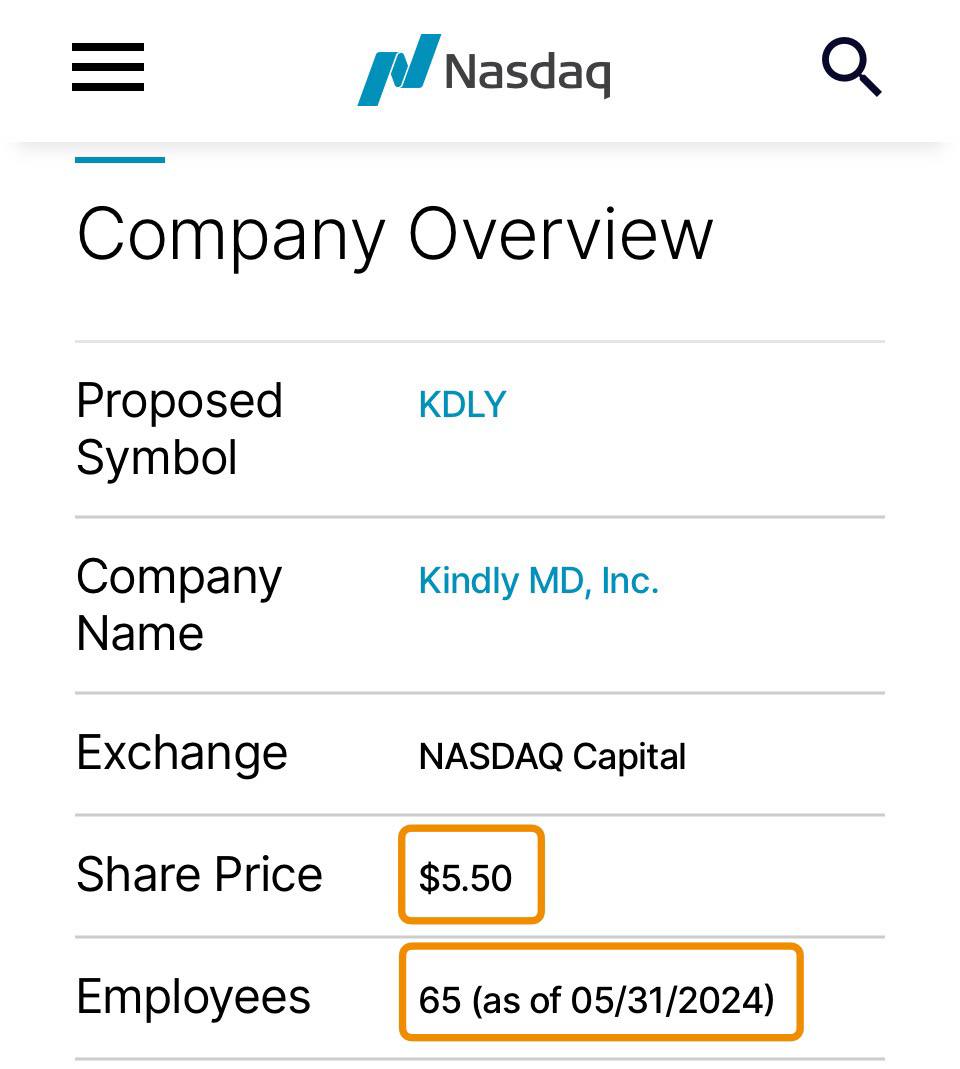The height and width of the screenshot is (1069, 960).
Task: Open the KDLY symbol link
Action: pos(462,405)
